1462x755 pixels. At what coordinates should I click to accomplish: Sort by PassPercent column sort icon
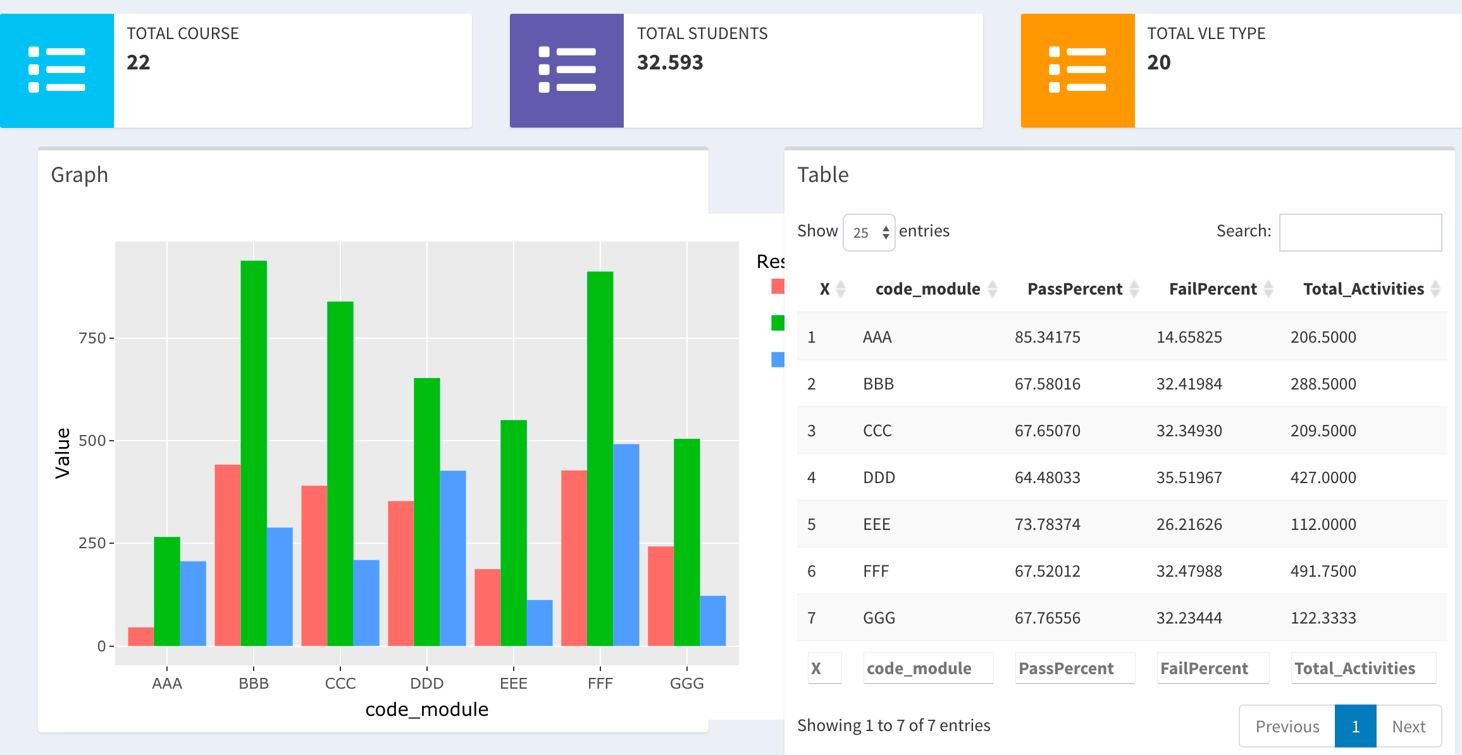(1134, 289)
